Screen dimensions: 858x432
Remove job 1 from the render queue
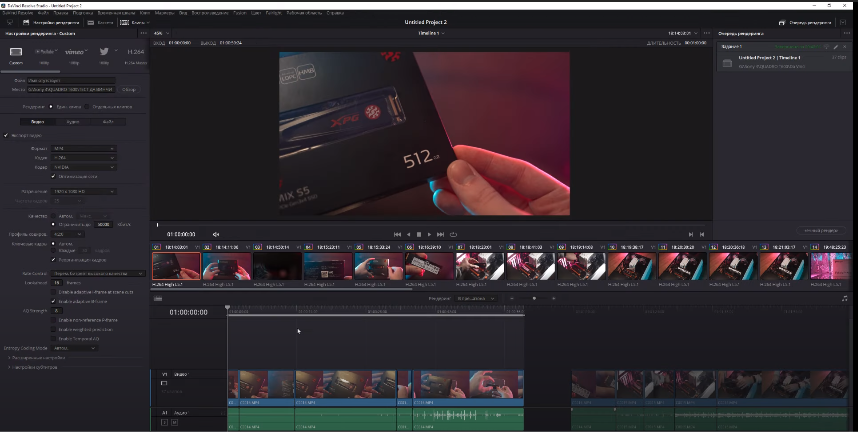click(844, 47)
